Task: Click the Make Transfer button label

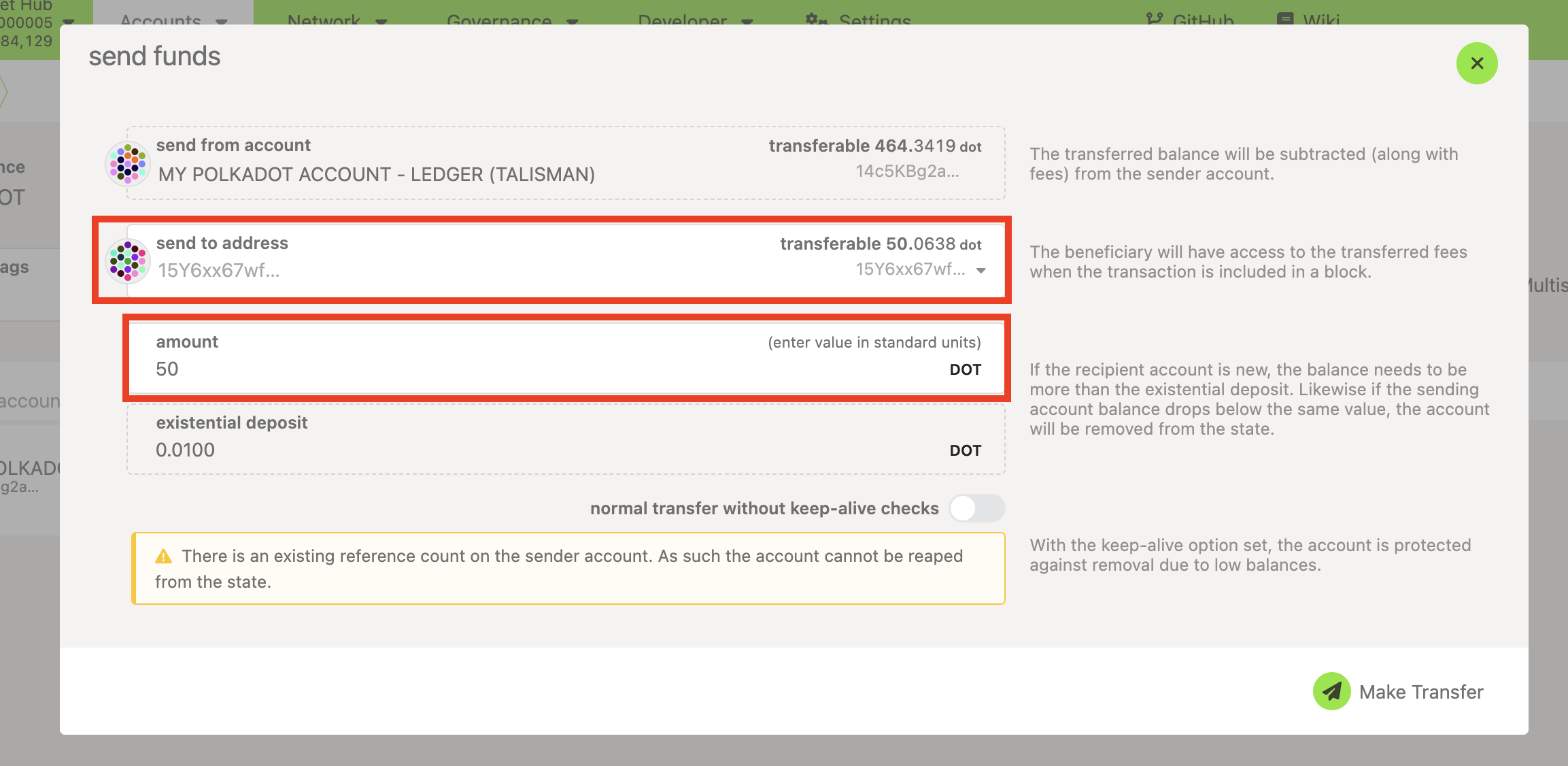Action: pos(1420,692)
